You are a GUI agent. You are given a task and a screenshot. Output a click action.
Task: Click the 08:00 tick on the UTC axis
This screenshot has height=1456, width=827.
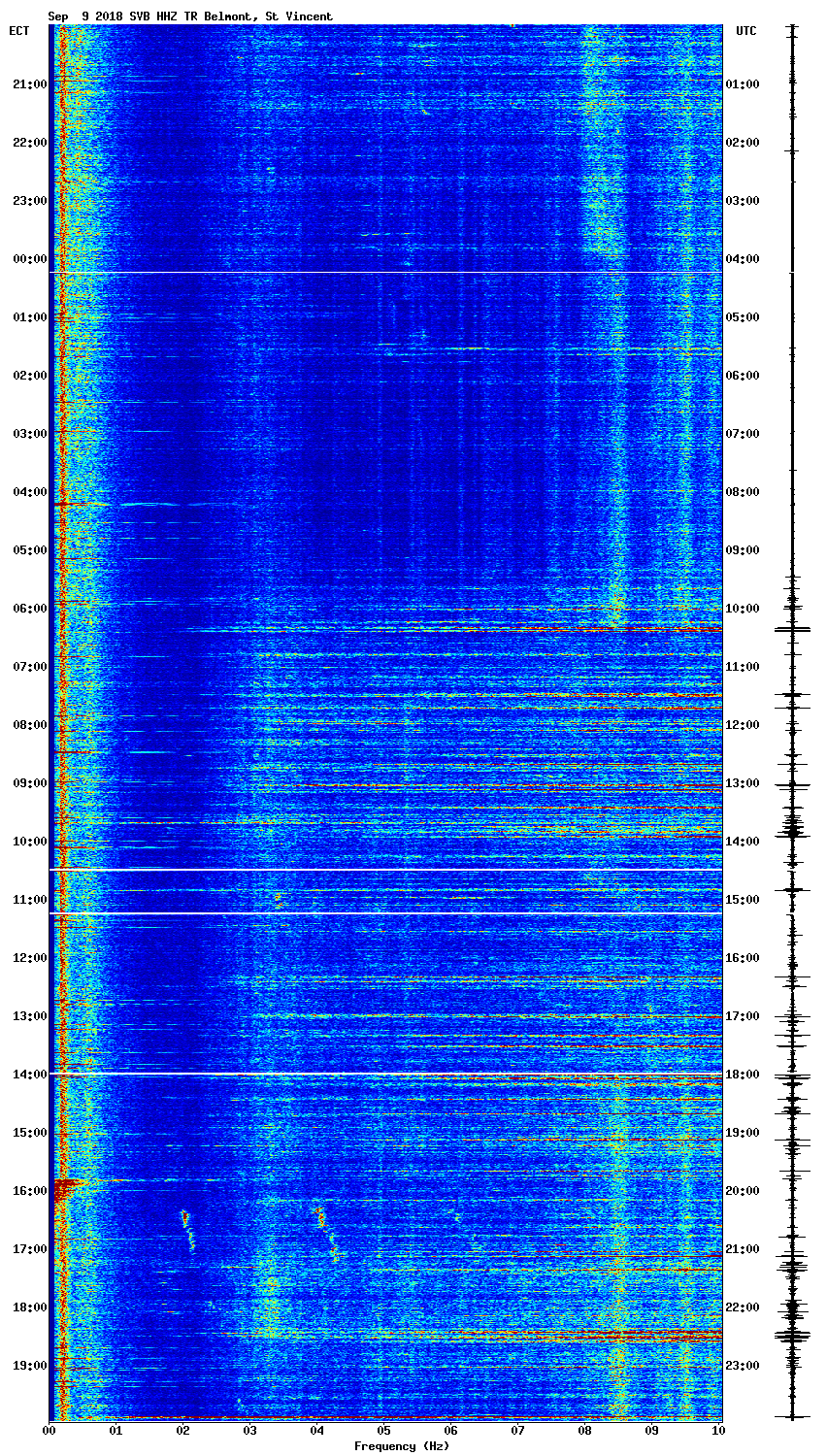click(x=743, y=492)
